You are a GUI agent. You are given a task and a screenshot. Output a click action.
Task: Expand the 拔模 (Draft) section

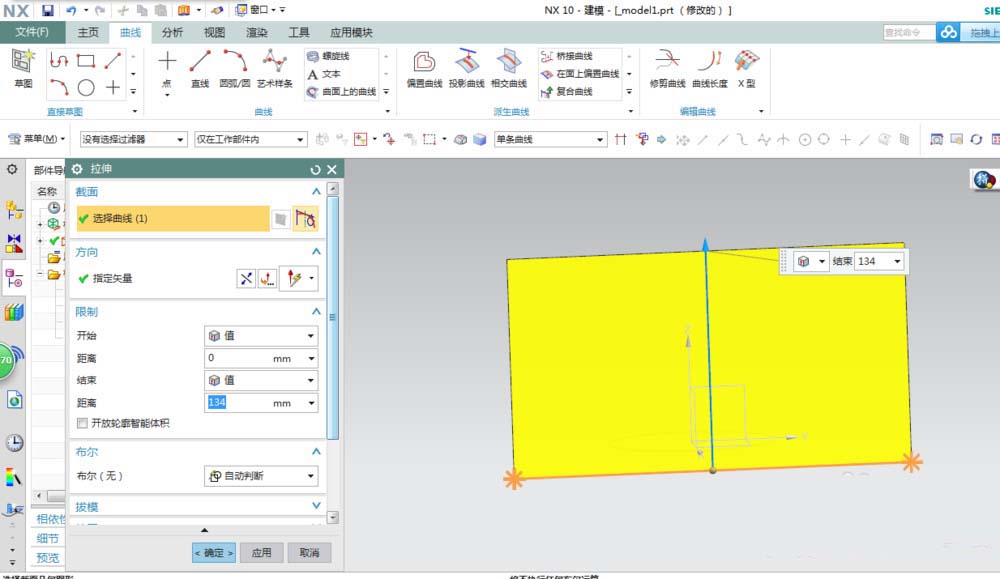[x=316, y=507]
